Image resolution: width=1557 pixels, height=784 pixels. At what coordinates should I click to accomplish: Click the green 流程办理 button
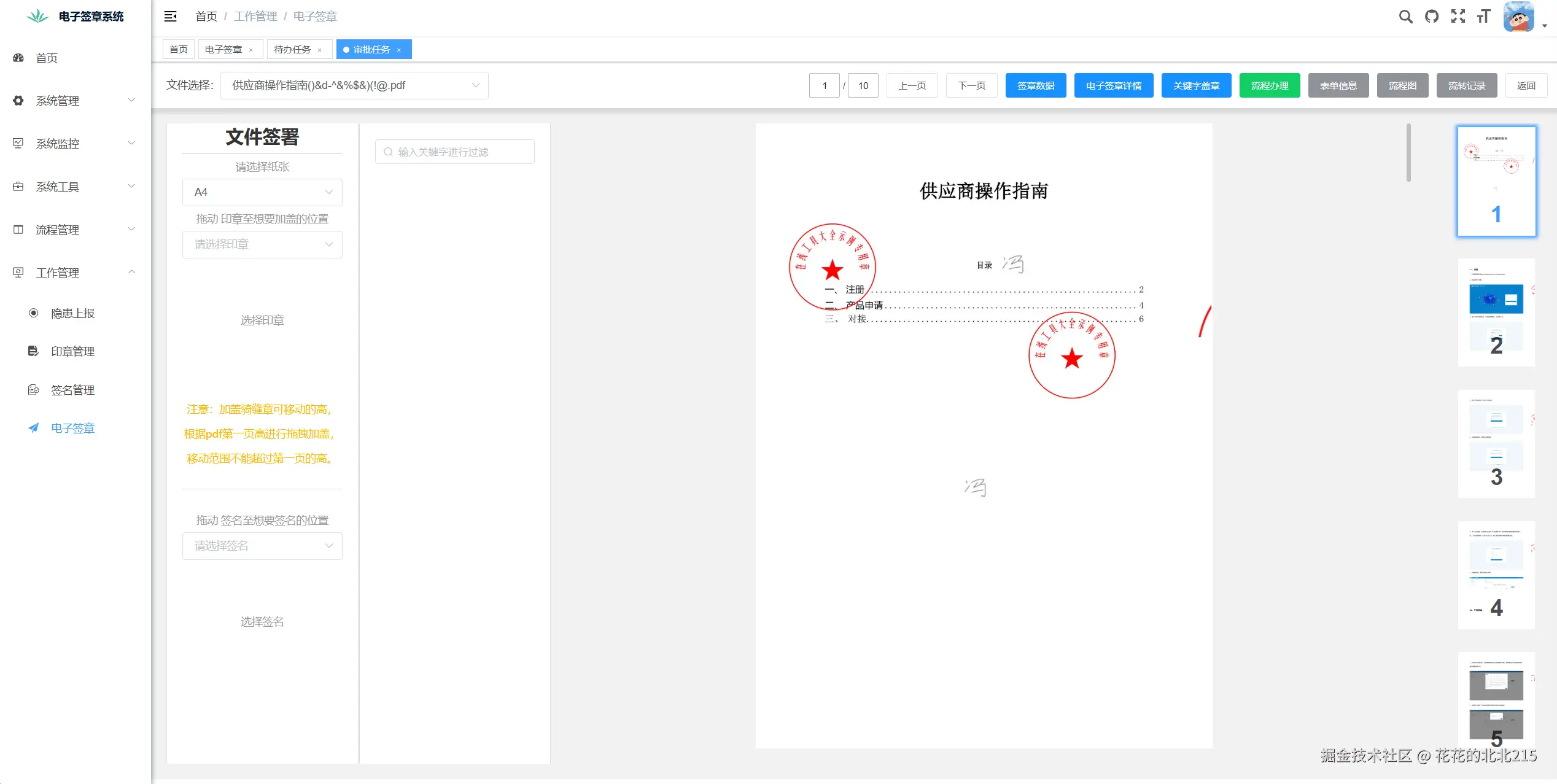pyautogui.click(x=1269, y=85)
